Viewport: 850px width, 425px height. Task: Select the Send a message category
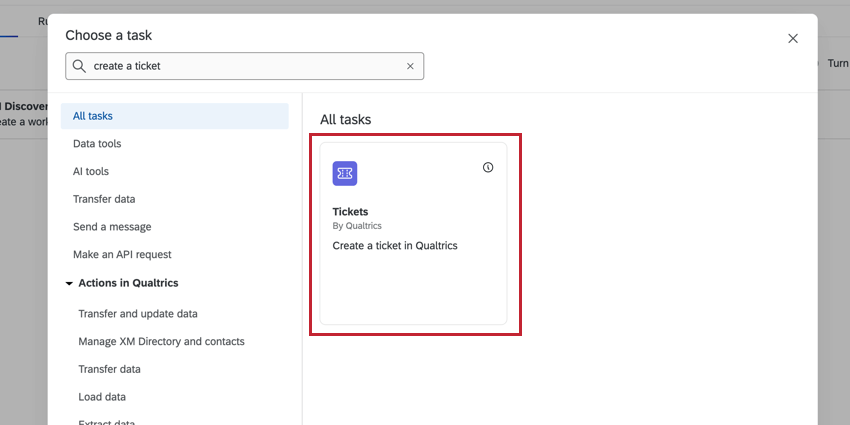click(x=112, y=227)
